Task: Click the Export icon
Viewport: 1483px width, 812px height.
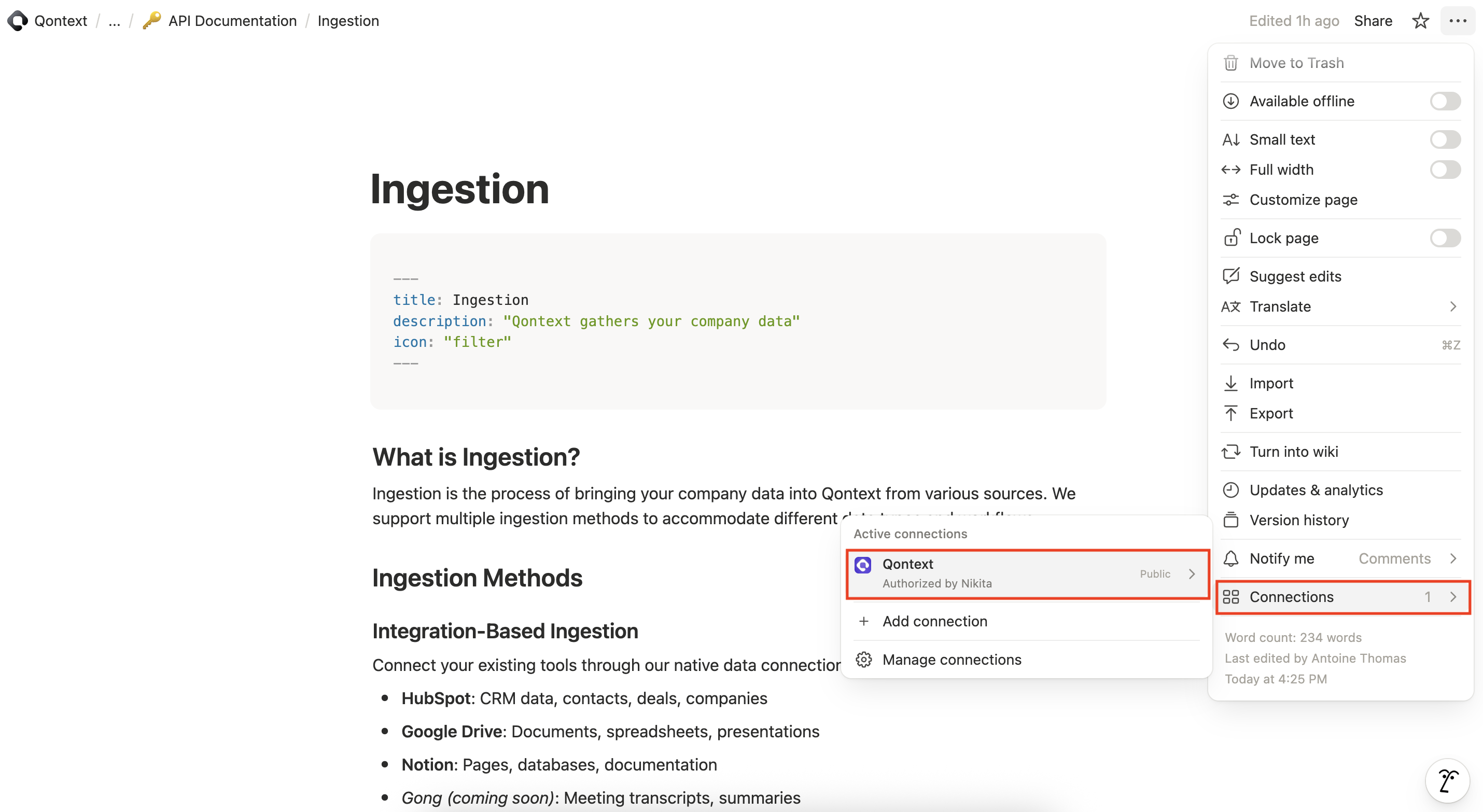Action: coord(1232,413)
